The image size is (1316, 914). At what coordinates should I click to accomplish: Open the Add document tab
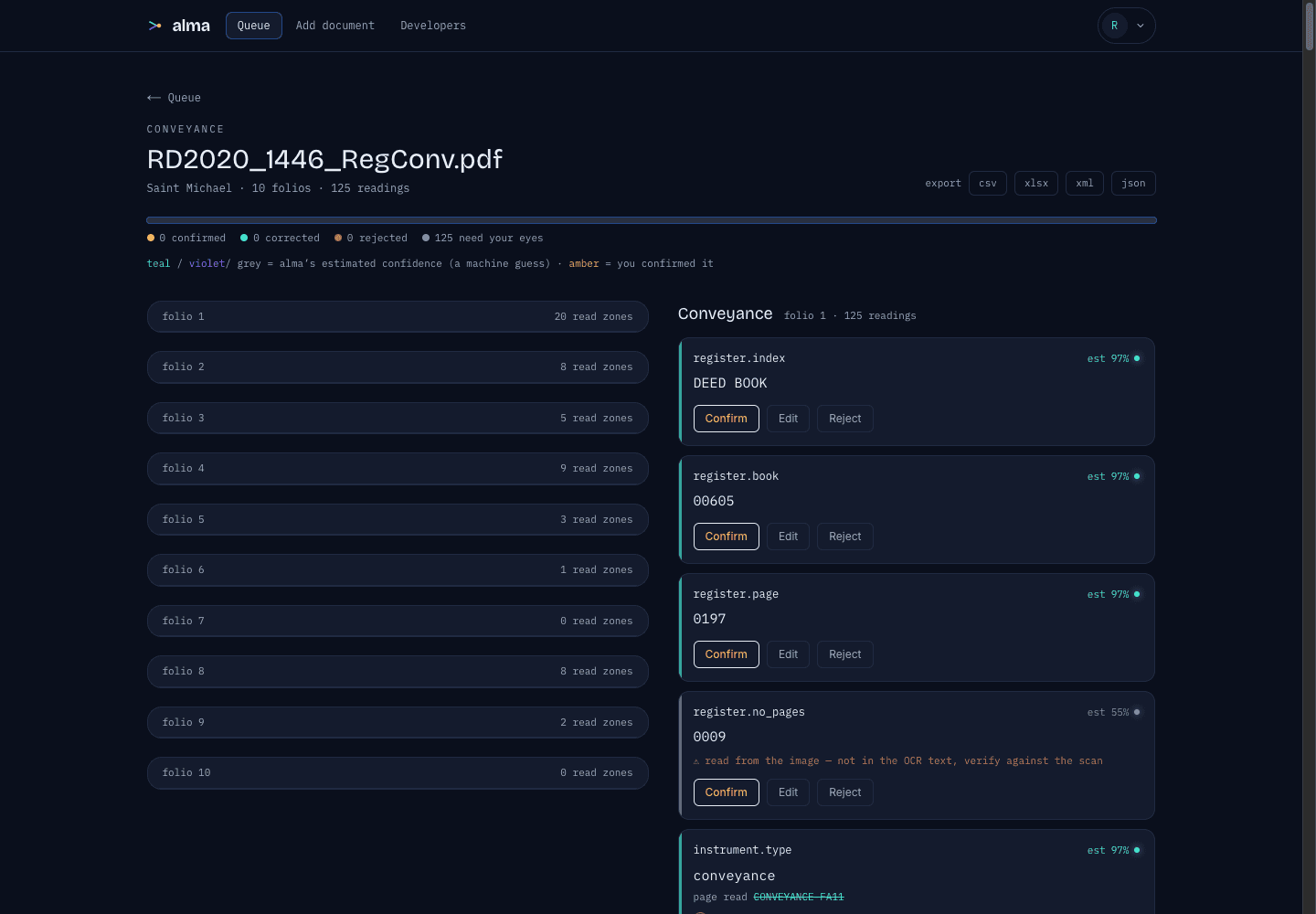(x=335, y=26)
